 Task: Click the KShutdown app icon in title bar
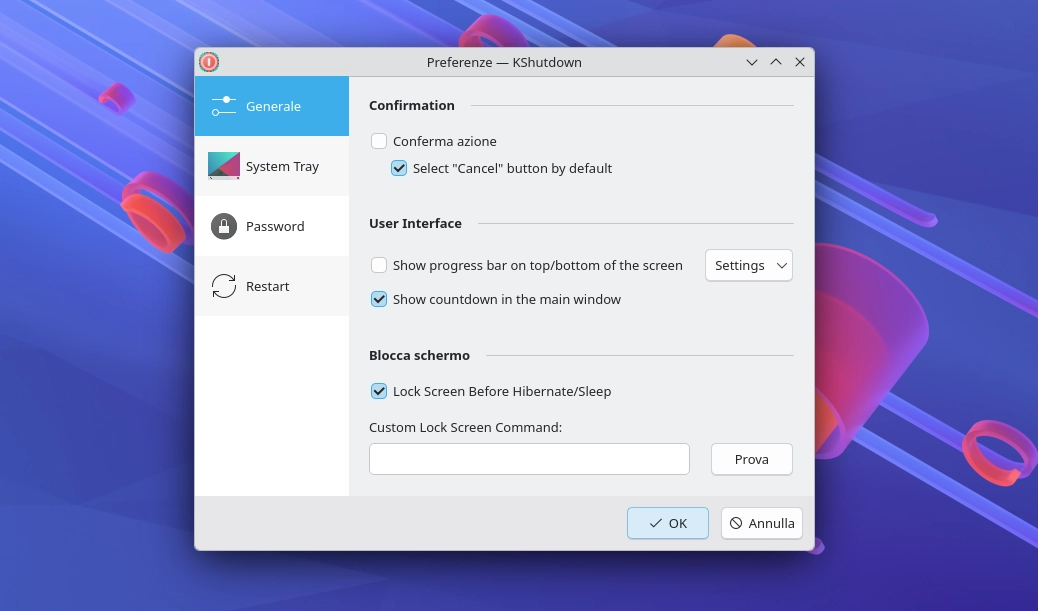(209, 62)
